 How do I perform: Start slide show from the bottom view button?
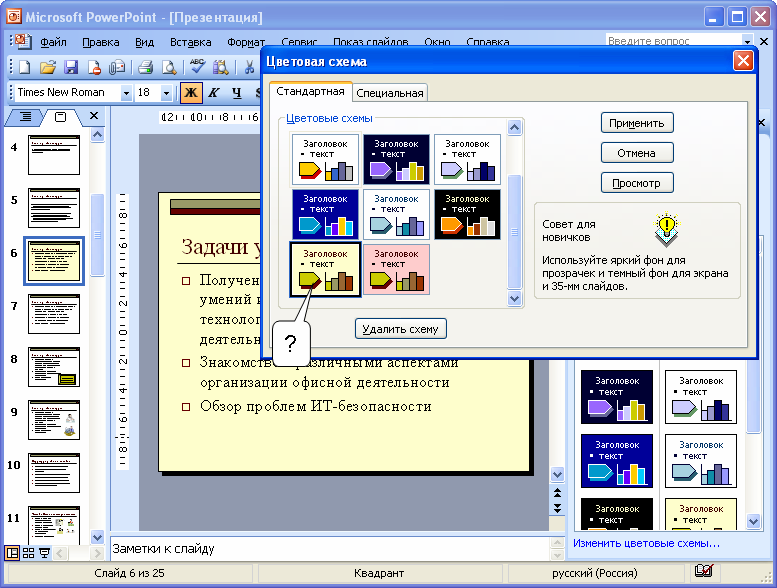45,553
